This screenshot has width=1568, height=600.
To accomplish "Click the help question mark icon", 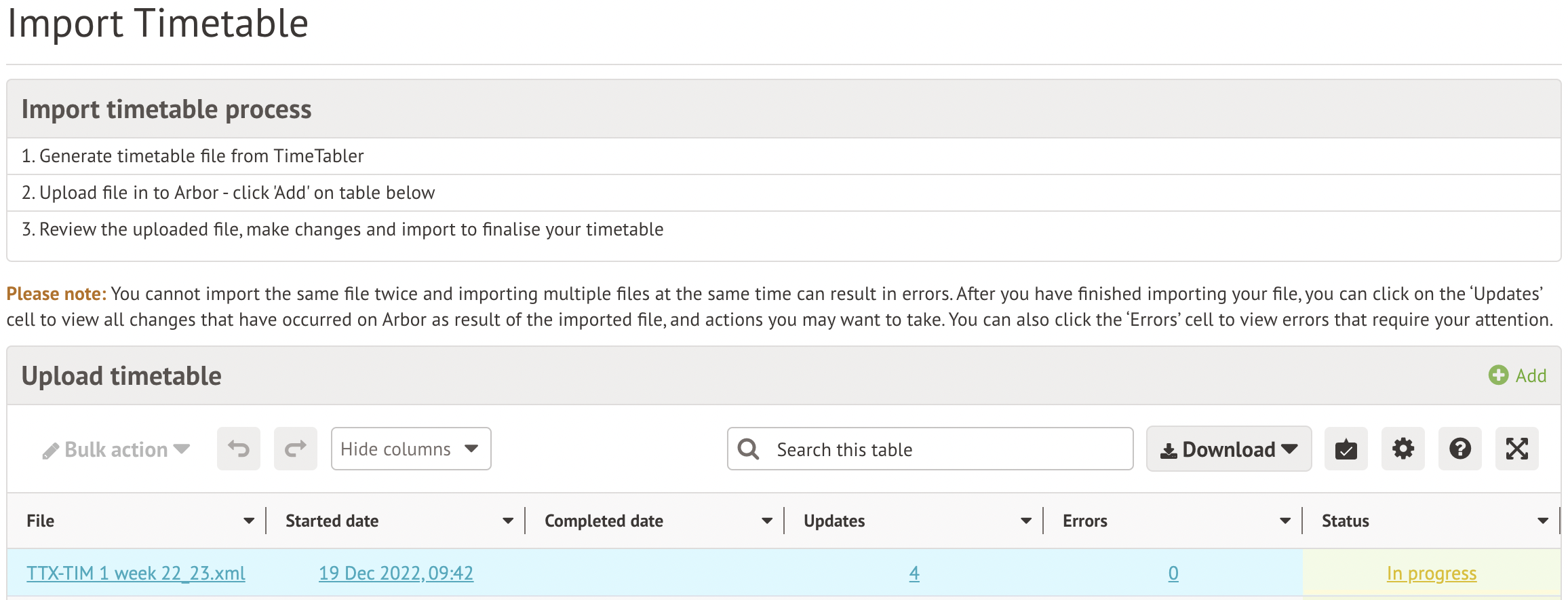I will (1459, 449).
